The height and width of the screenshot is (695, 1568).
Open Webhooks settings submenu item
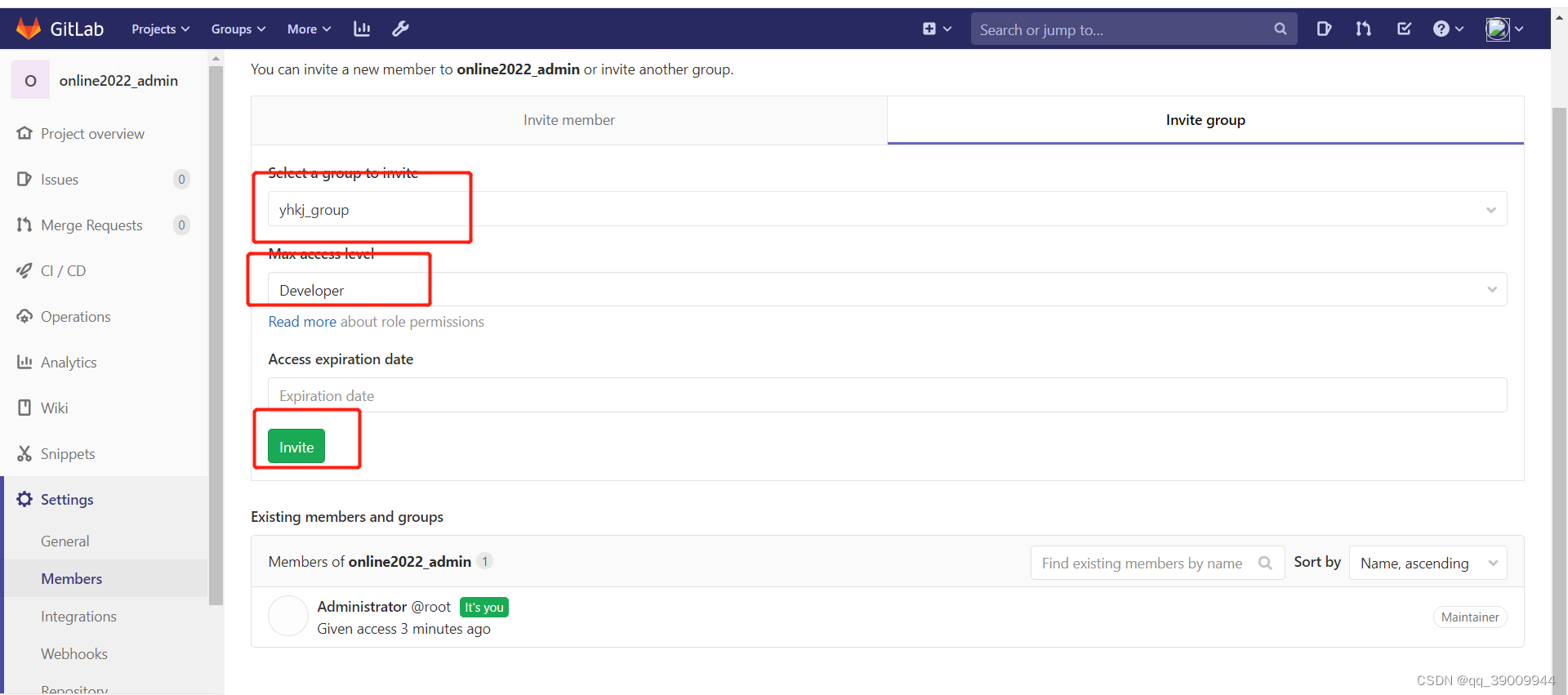pos(74,653)
